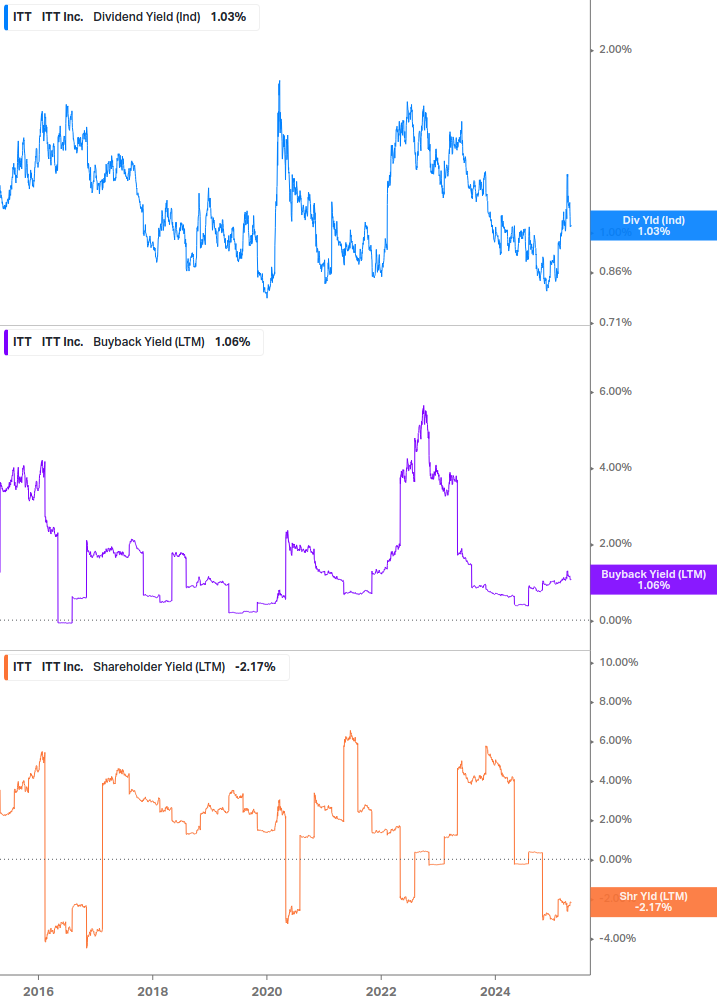Click the blue color bar beside Dividend Yield legend

pyautogui.click(x=6, y=17)
